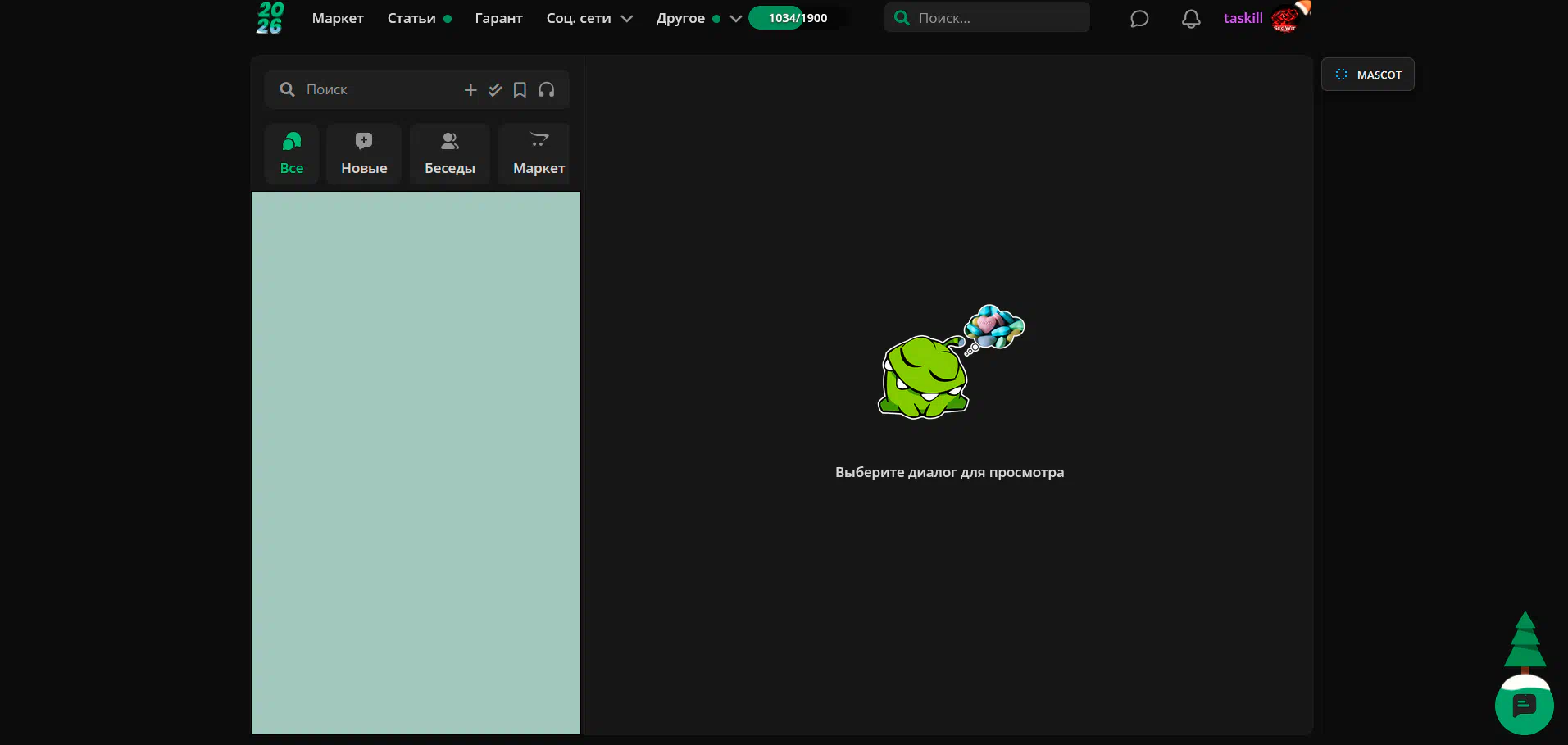This screenshot has height=745, width=1568.
Task: Go to Статьи in the top menu
Action: point(411,18)
